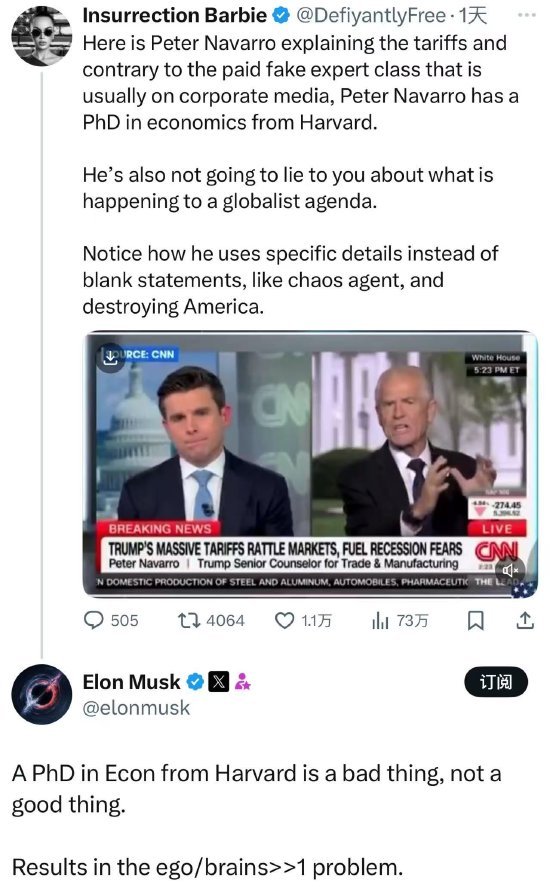Open Insurrection Barbie's profile avatar
Screen dimensions: 550x895
point(41,36)
